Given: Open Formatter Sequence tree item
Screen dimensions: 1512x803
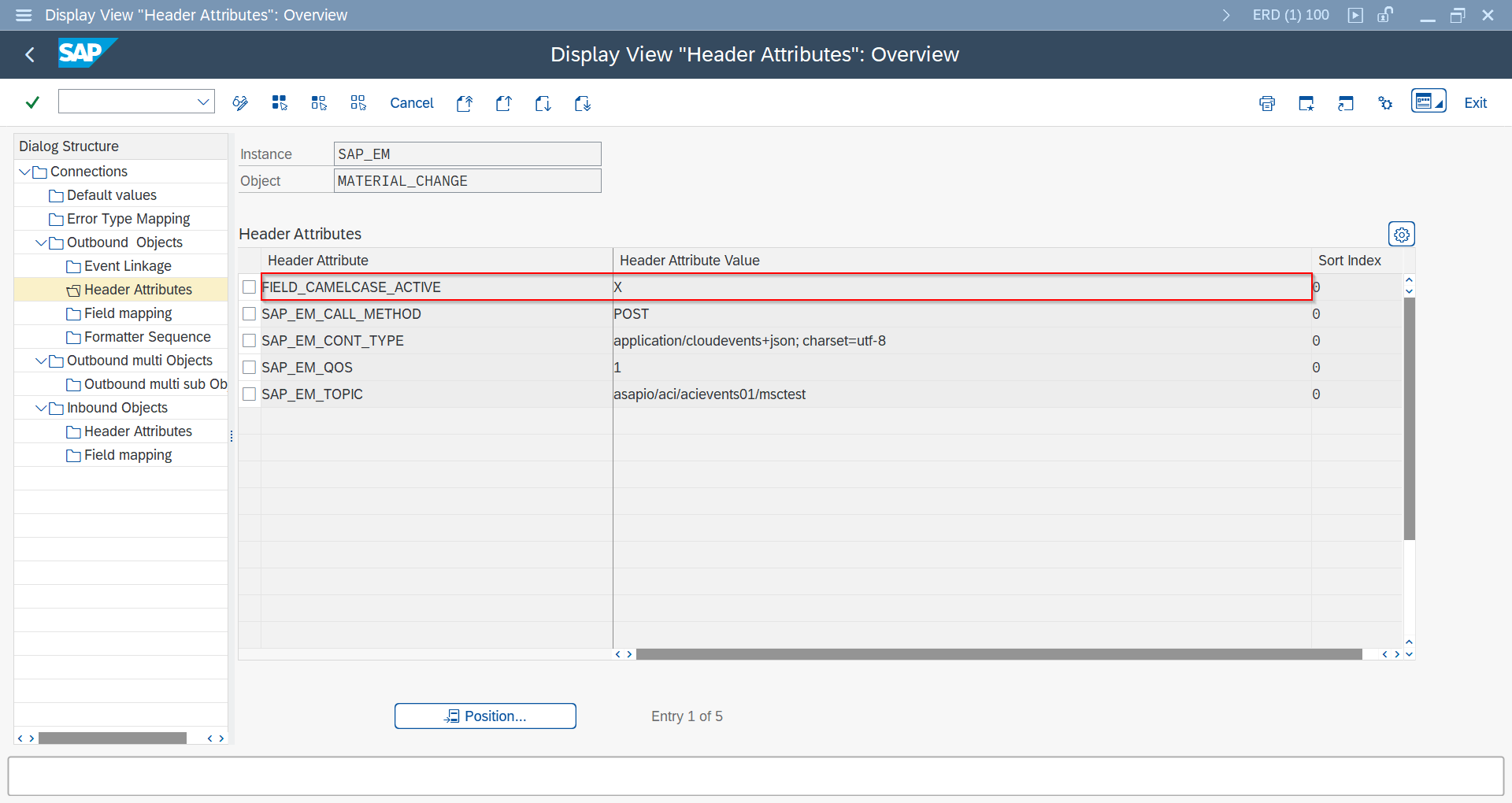Looking at the screenshot, I should (x=147, y=337).
